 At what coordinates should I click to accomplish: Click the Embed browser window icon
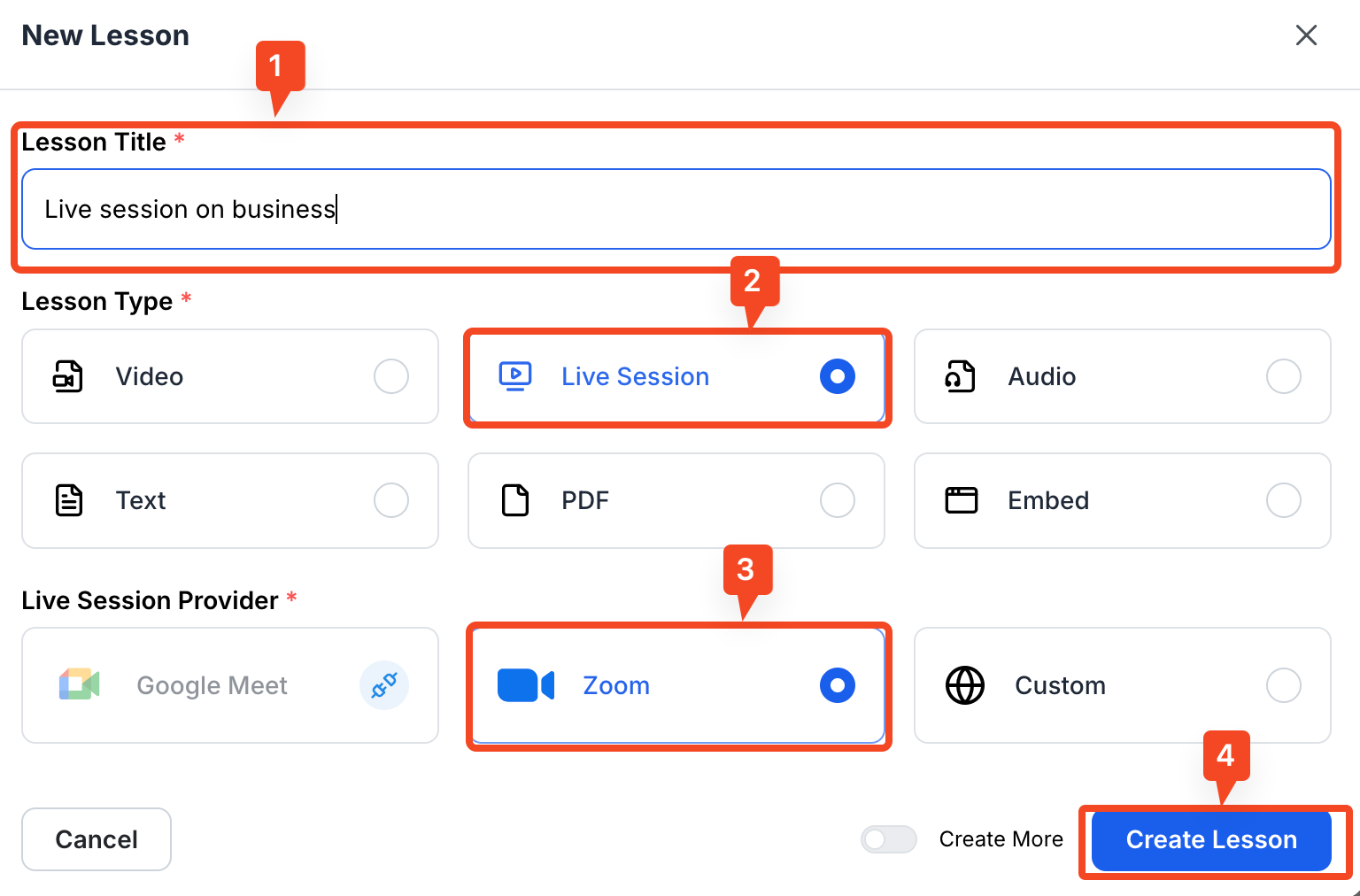(x=962, y=500)
